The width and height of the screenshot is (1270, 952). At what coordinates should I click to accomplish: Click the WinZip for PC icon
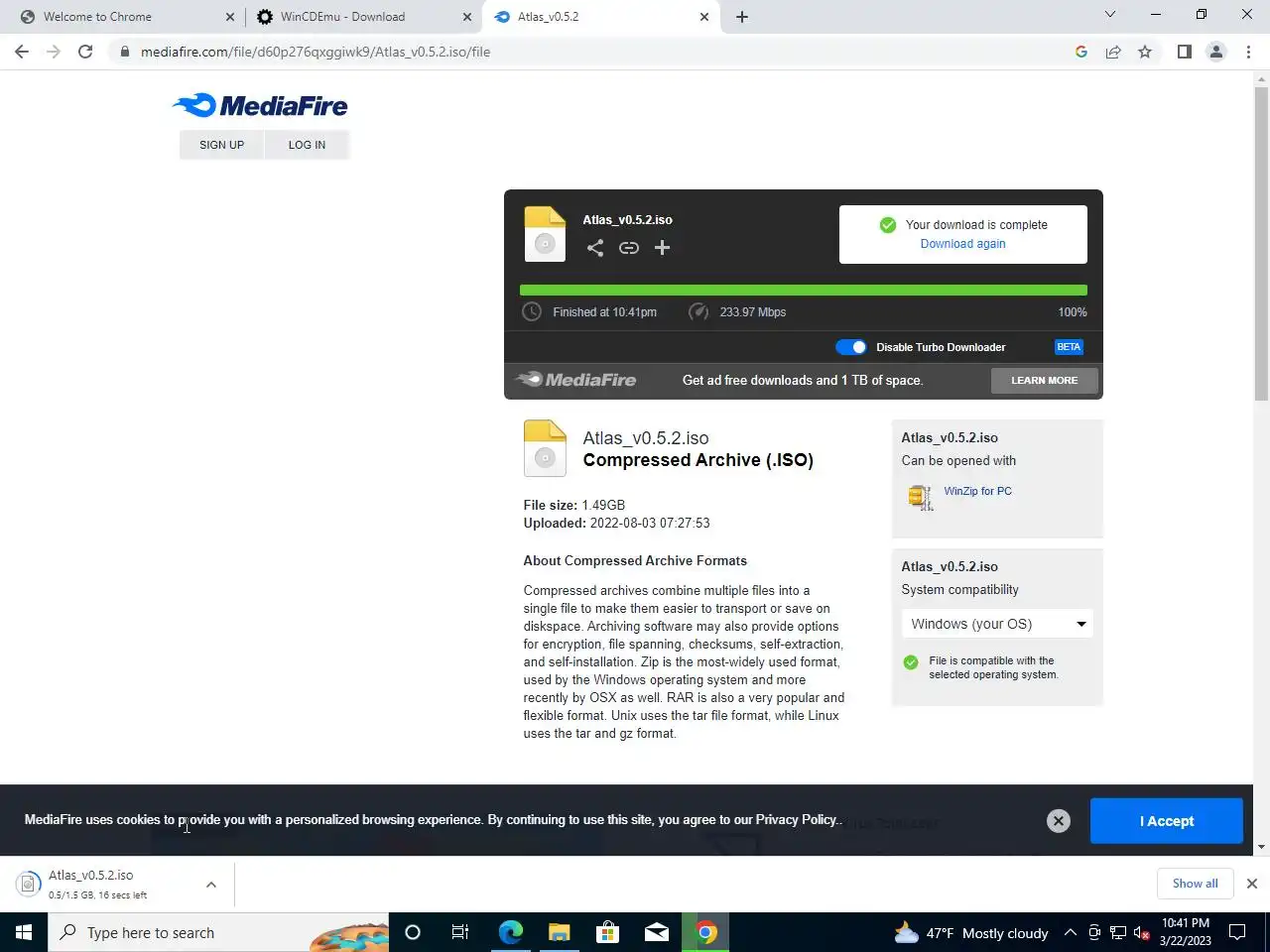click(x=921, y=497)
